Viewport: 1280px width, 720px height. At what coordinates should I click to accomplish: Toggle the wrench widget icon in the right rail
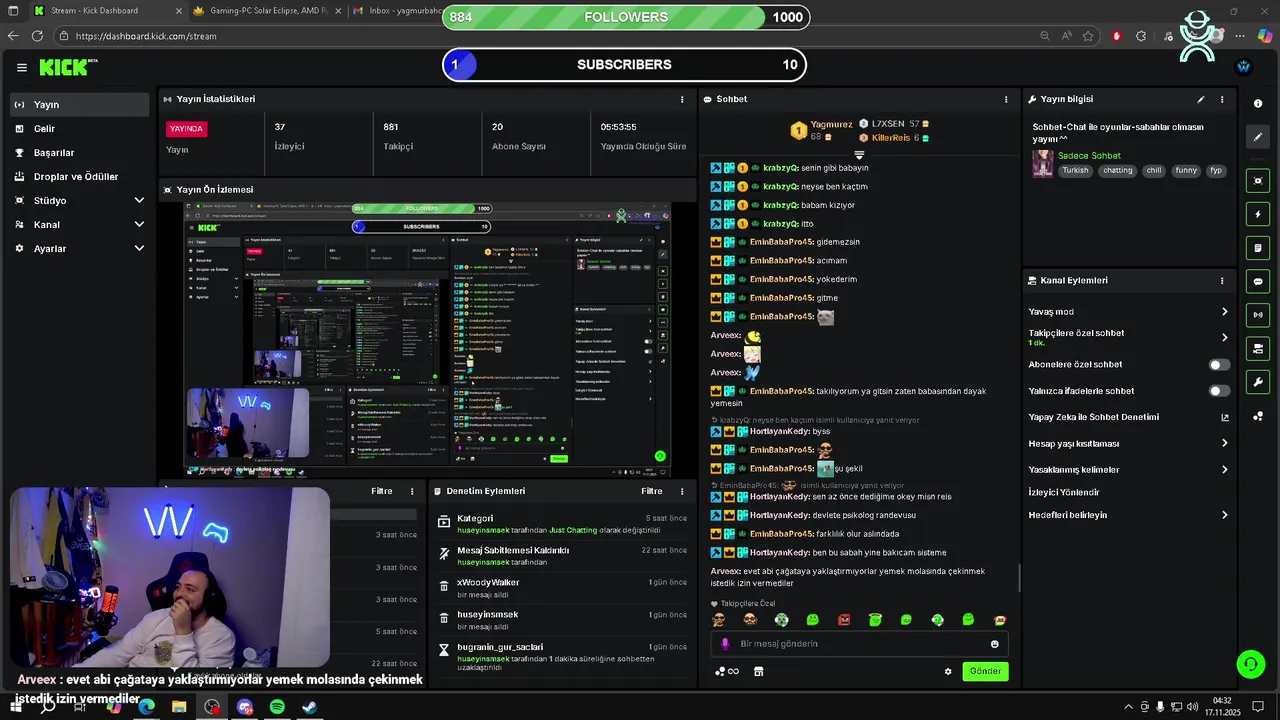pos(1258,382)
